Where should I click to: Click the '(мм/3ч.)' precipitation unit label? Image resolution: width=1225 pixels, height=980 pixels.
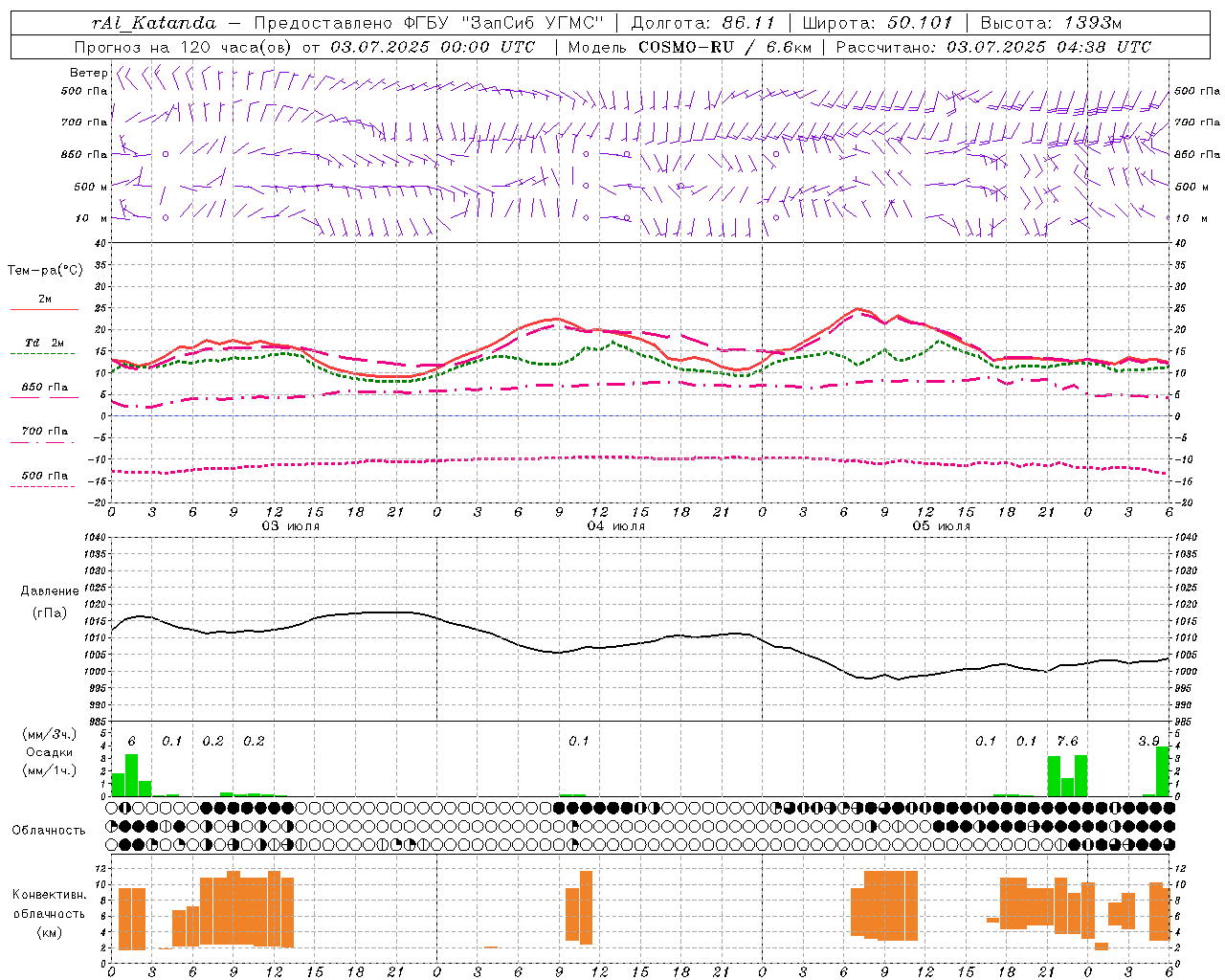49,734
